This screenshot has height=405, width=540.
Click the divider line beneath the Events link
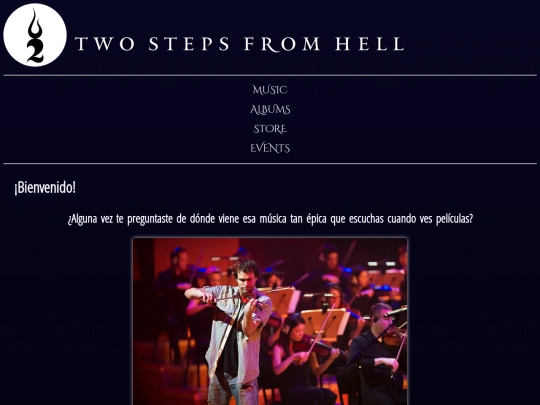[x=270, y=164]
